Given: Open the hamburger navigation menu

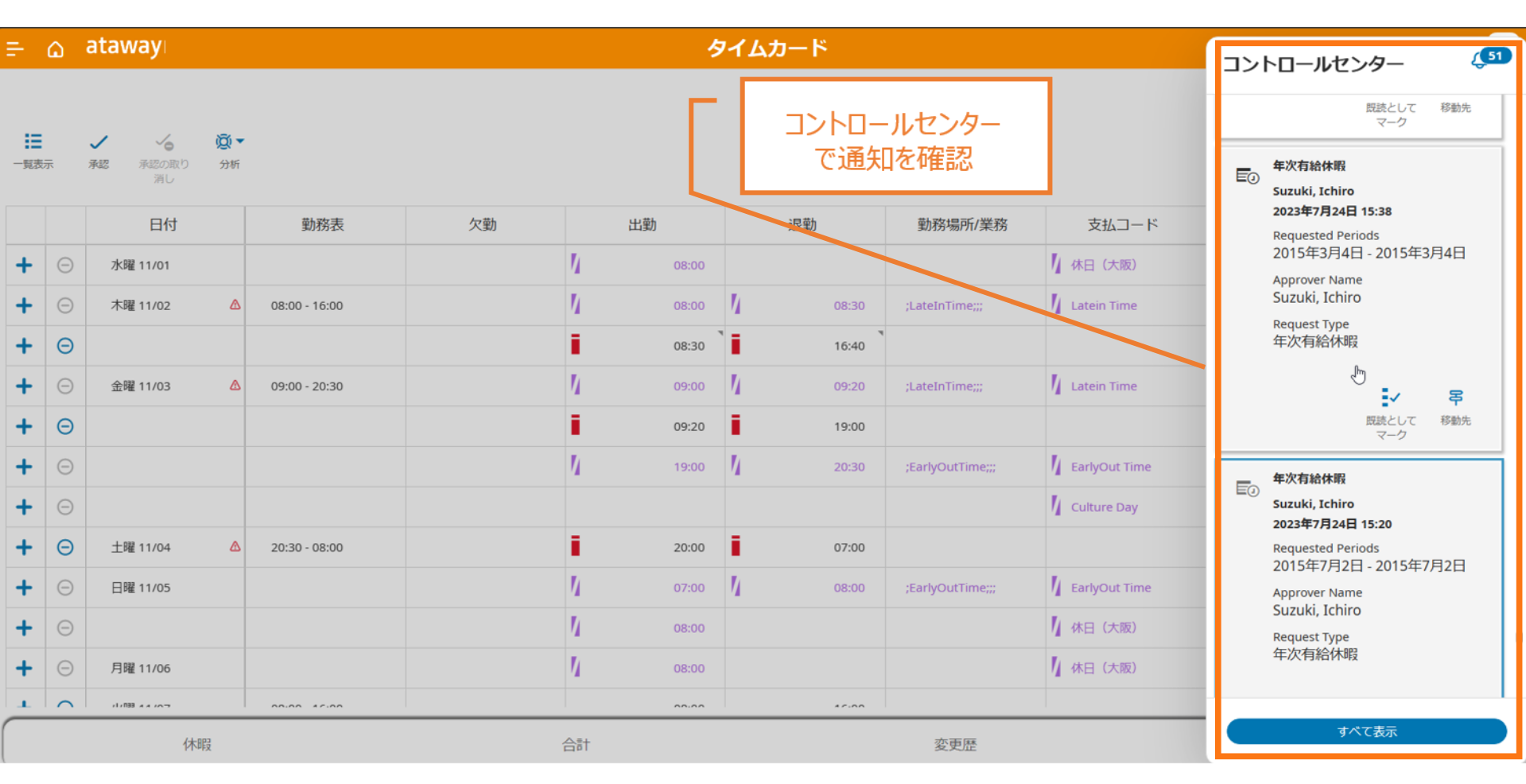Looking at the screenshot, I should coord(15,49).
